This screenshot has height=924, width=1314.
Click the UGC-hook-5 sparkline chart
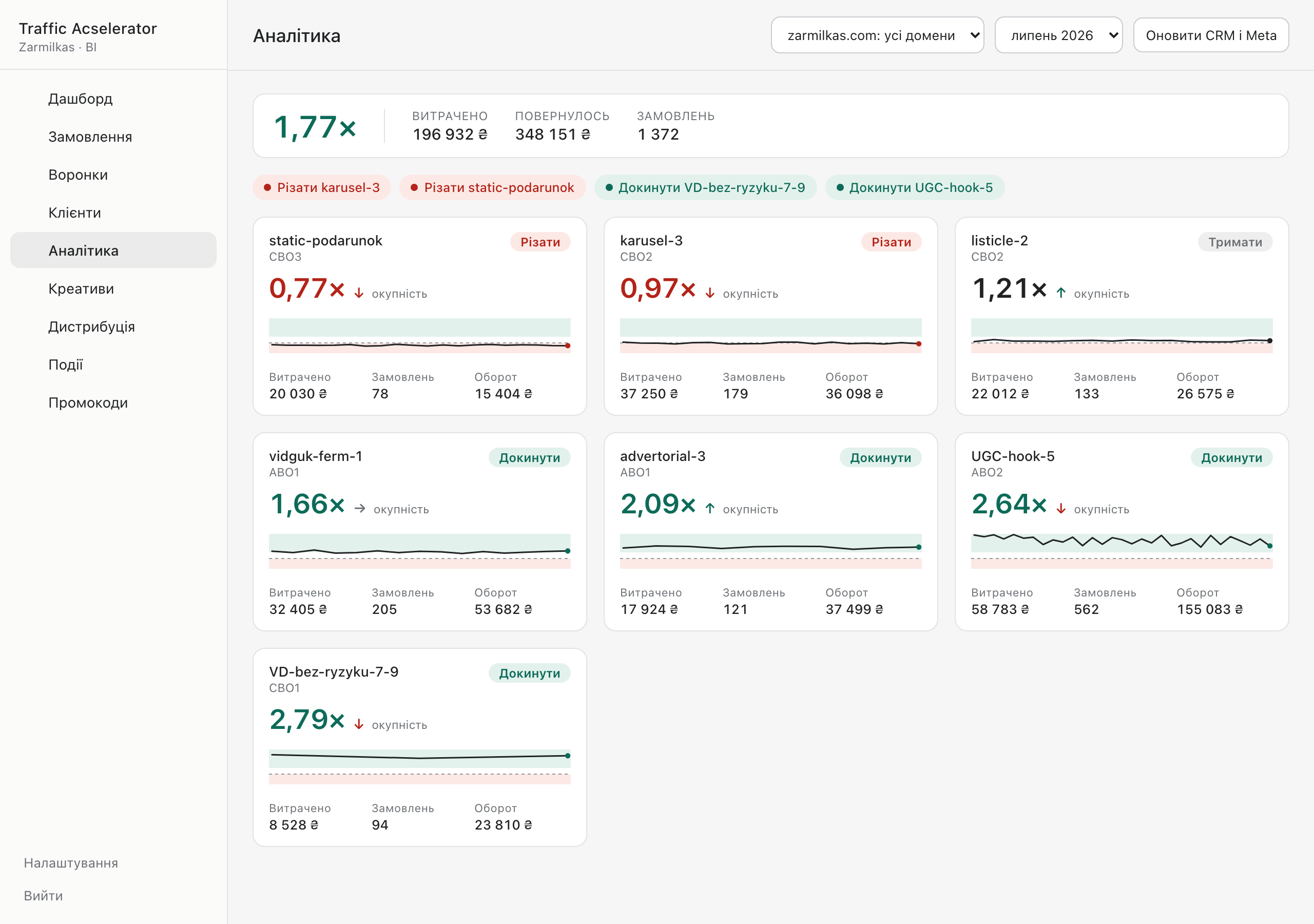coord(1122,551)
